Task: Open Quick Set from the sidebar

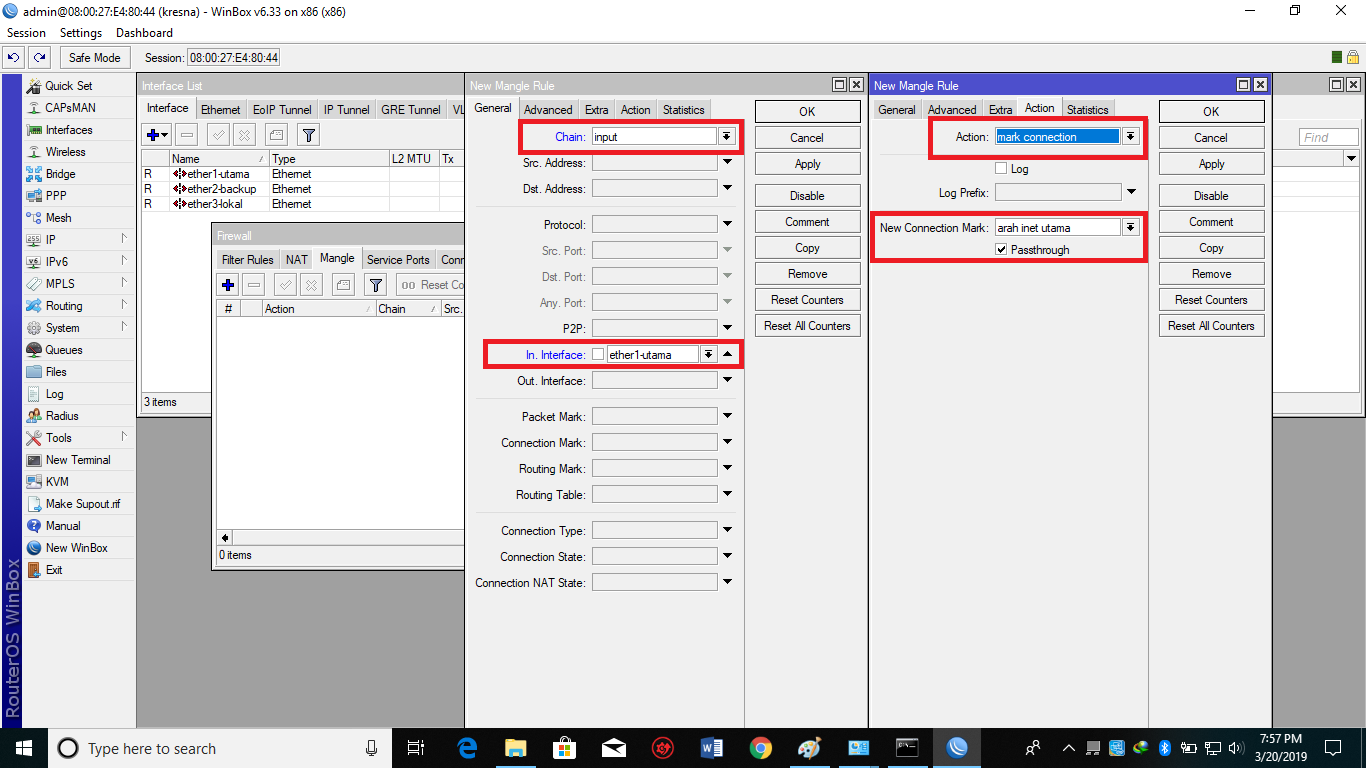Action: pos(68,86)
